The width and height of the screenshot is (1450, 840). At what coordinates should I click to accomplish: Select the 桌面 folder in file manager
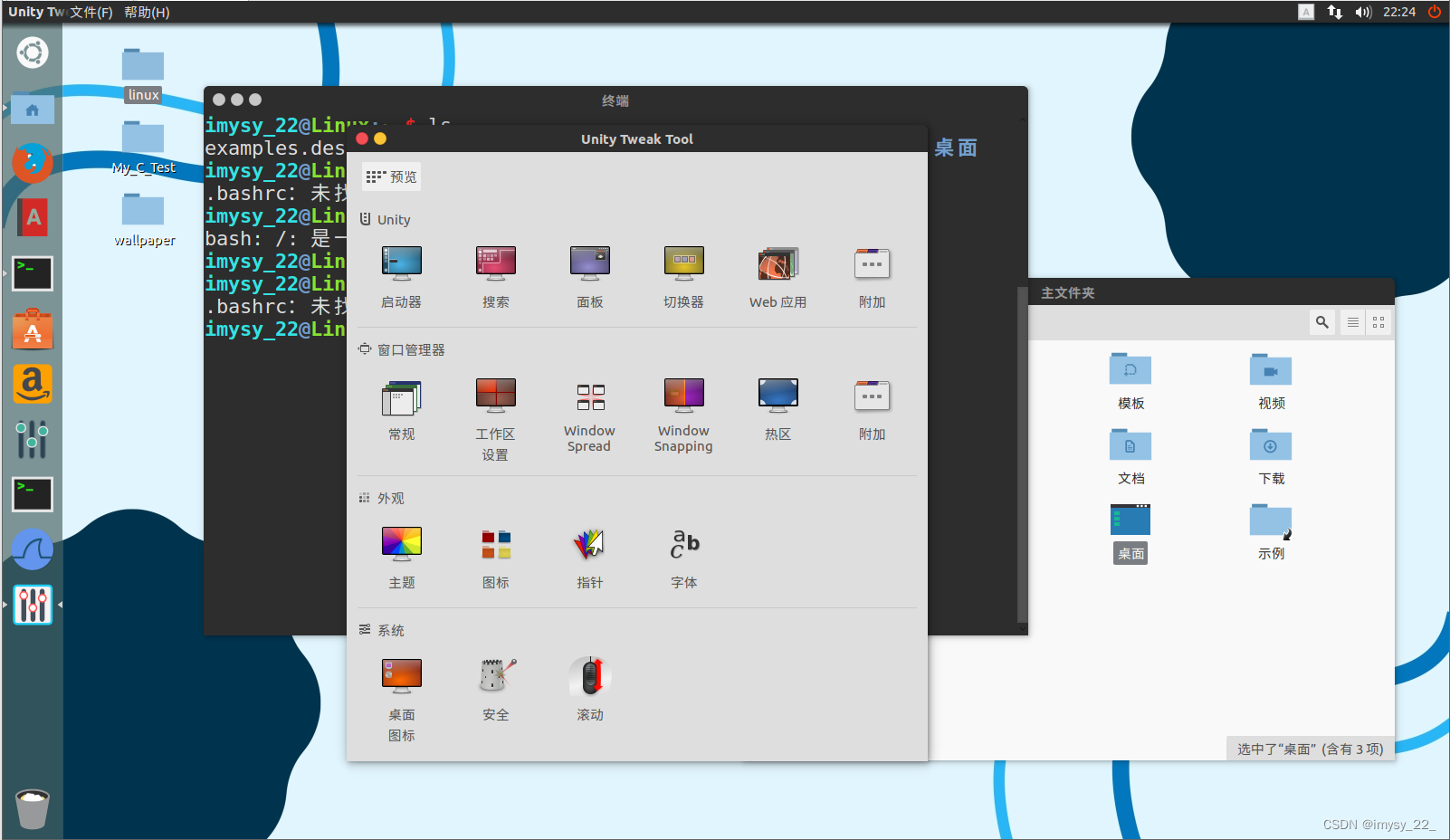point(1130,532)
